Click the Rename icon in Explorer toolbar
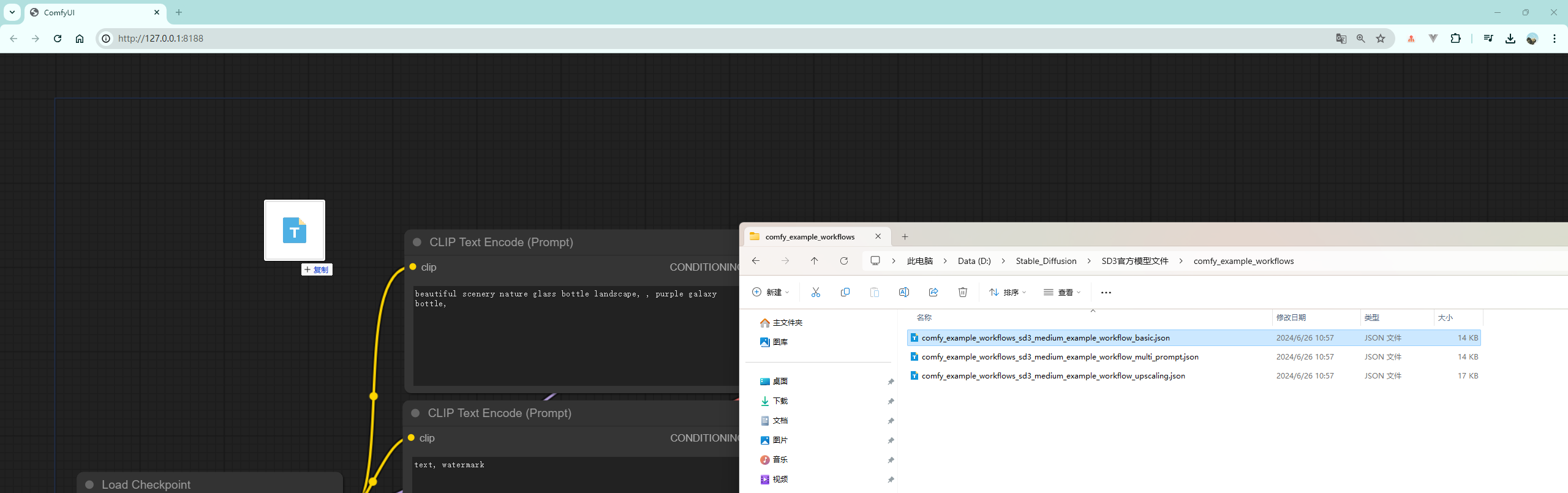The height and width of the screenshot is (493, 1568). click(904, 293)
